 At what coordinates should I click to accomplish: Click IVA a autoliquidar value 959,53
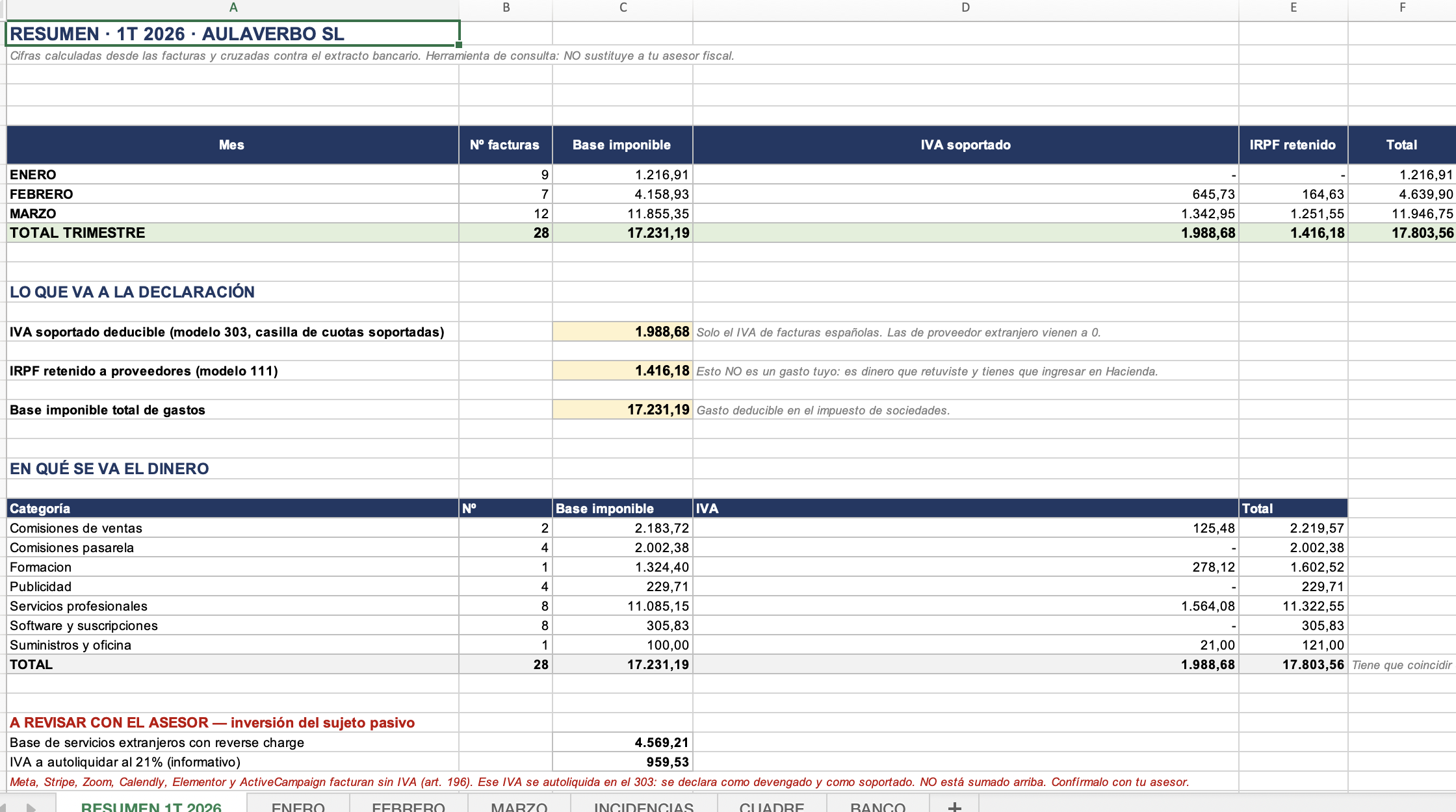pyautogui.click(x=623, y=762)
